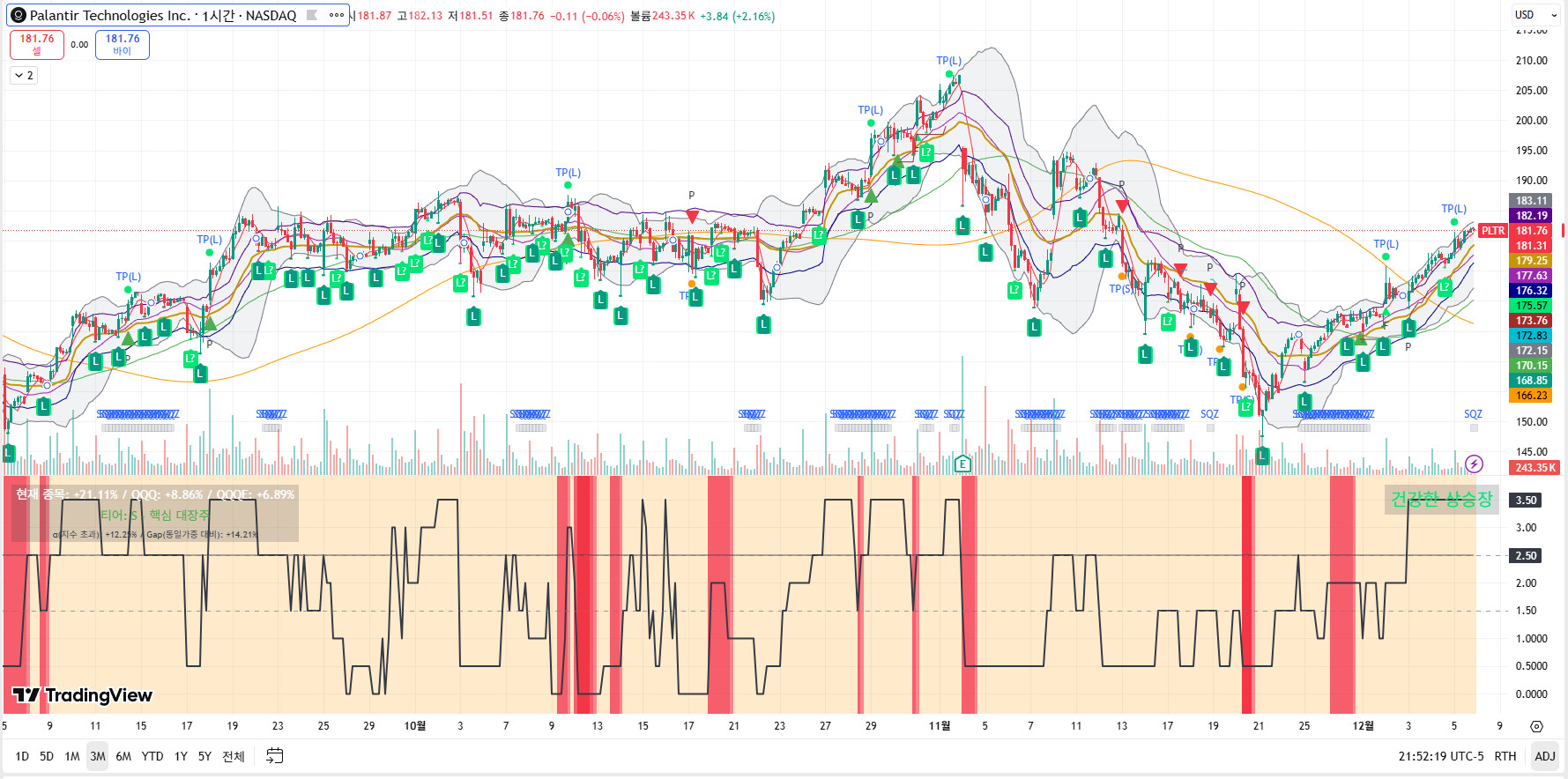Open the RTH session selector
Image resolution: width=1568 pixels, height=779 pixels.
click(1505, 756)
